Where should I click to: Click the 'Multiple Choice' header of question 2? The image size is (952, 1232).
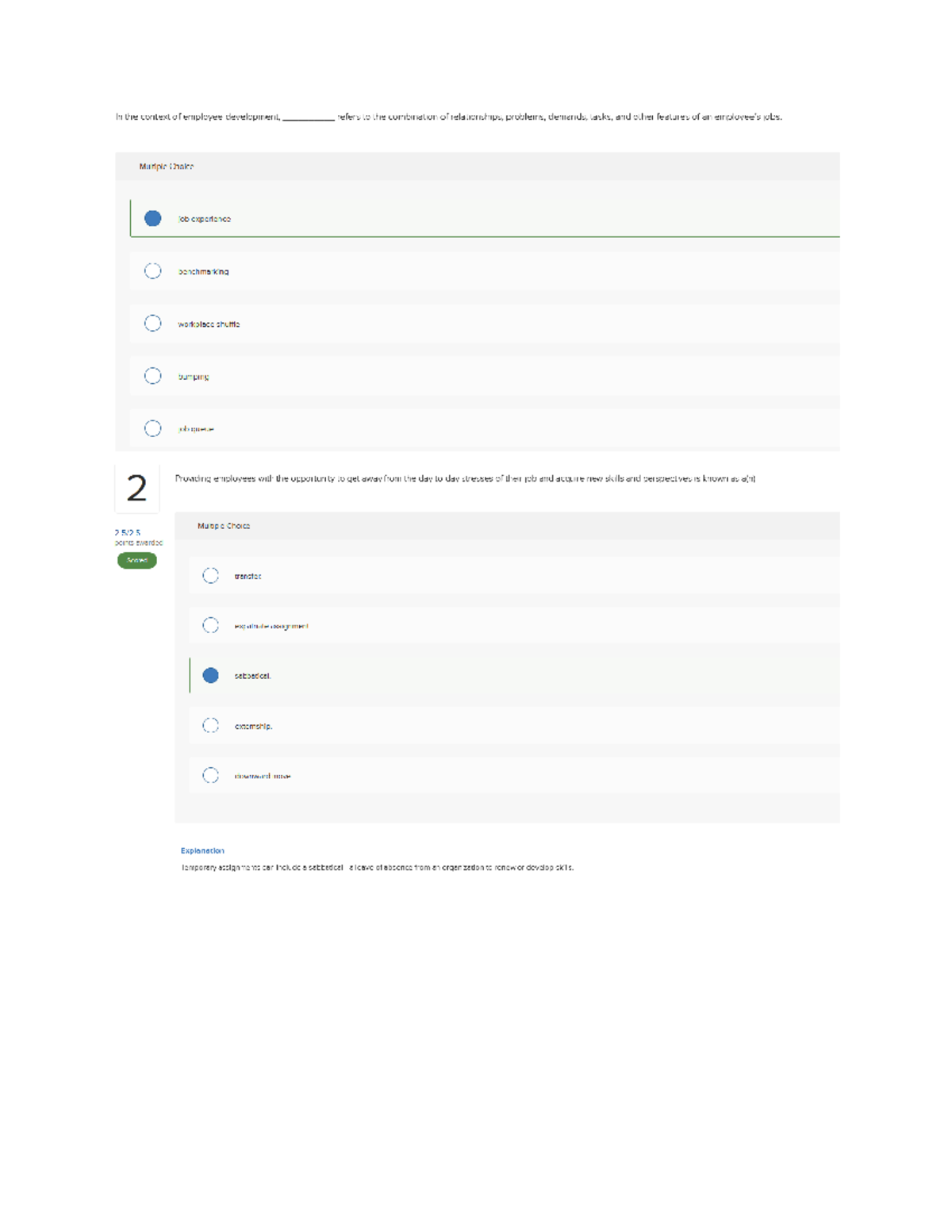(224, 526)
